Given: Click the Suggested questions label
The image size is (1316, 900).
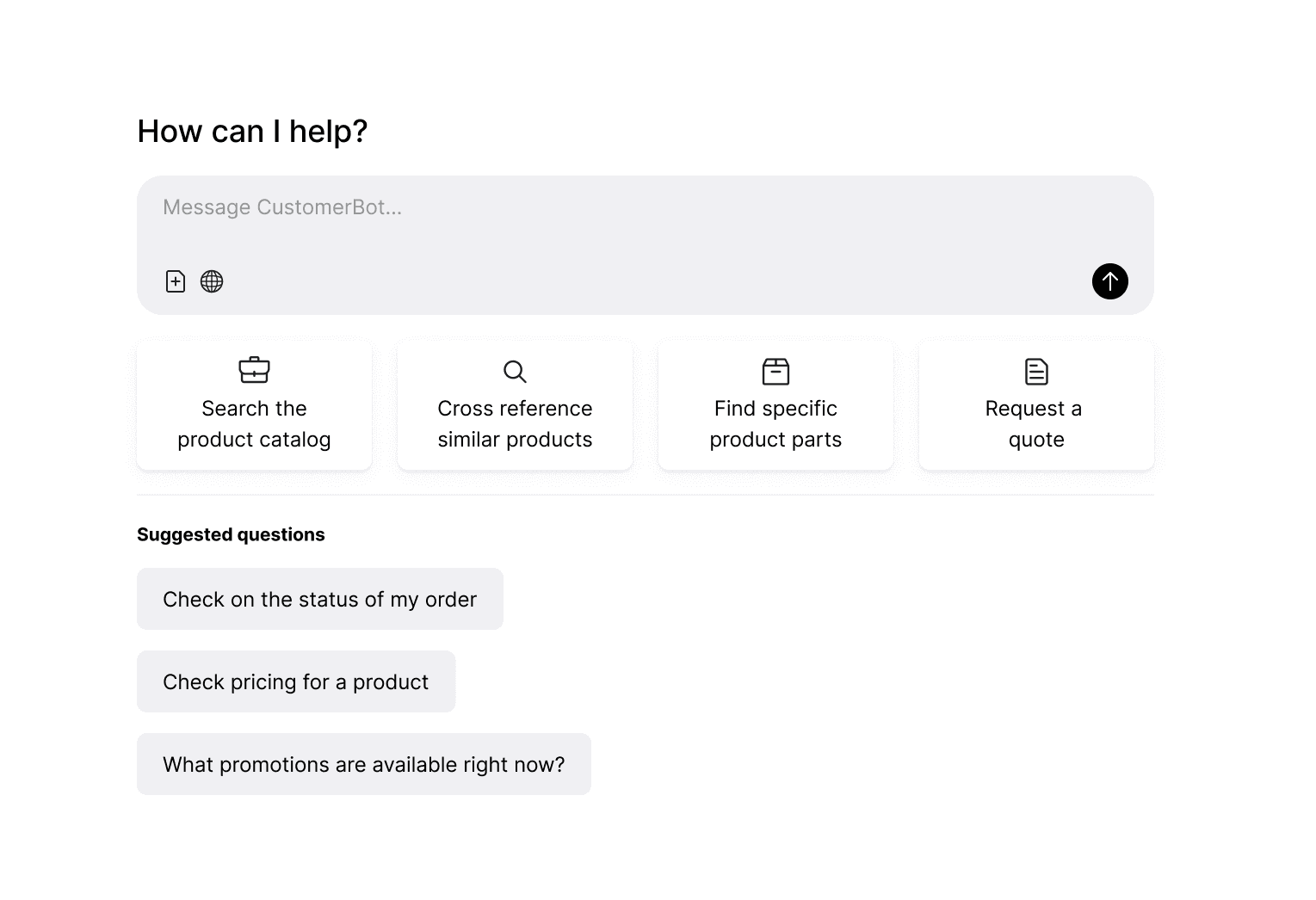Looking at the screenshot, I should [x=231, y=533].
